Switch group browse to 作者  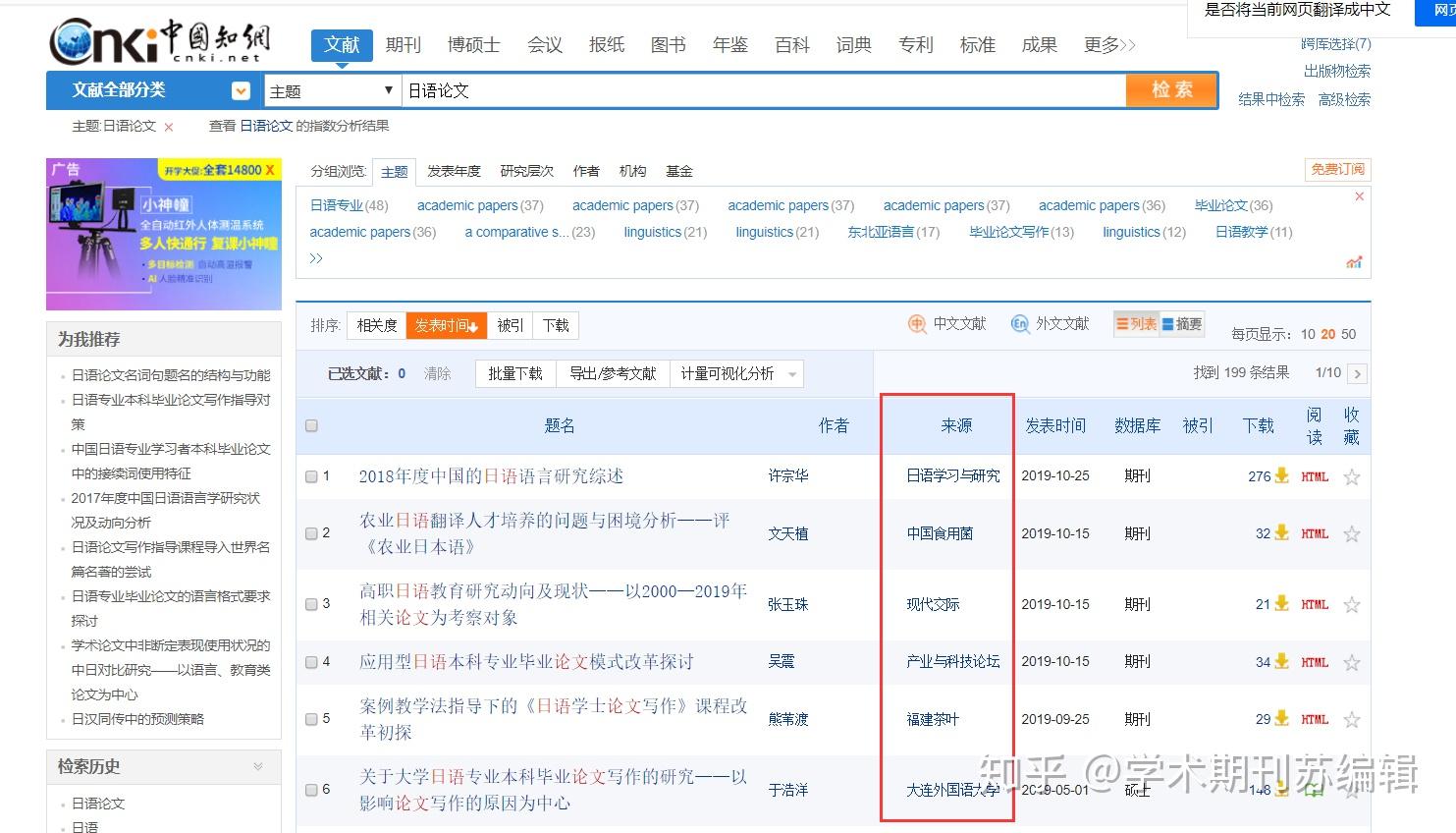(586, 171)
